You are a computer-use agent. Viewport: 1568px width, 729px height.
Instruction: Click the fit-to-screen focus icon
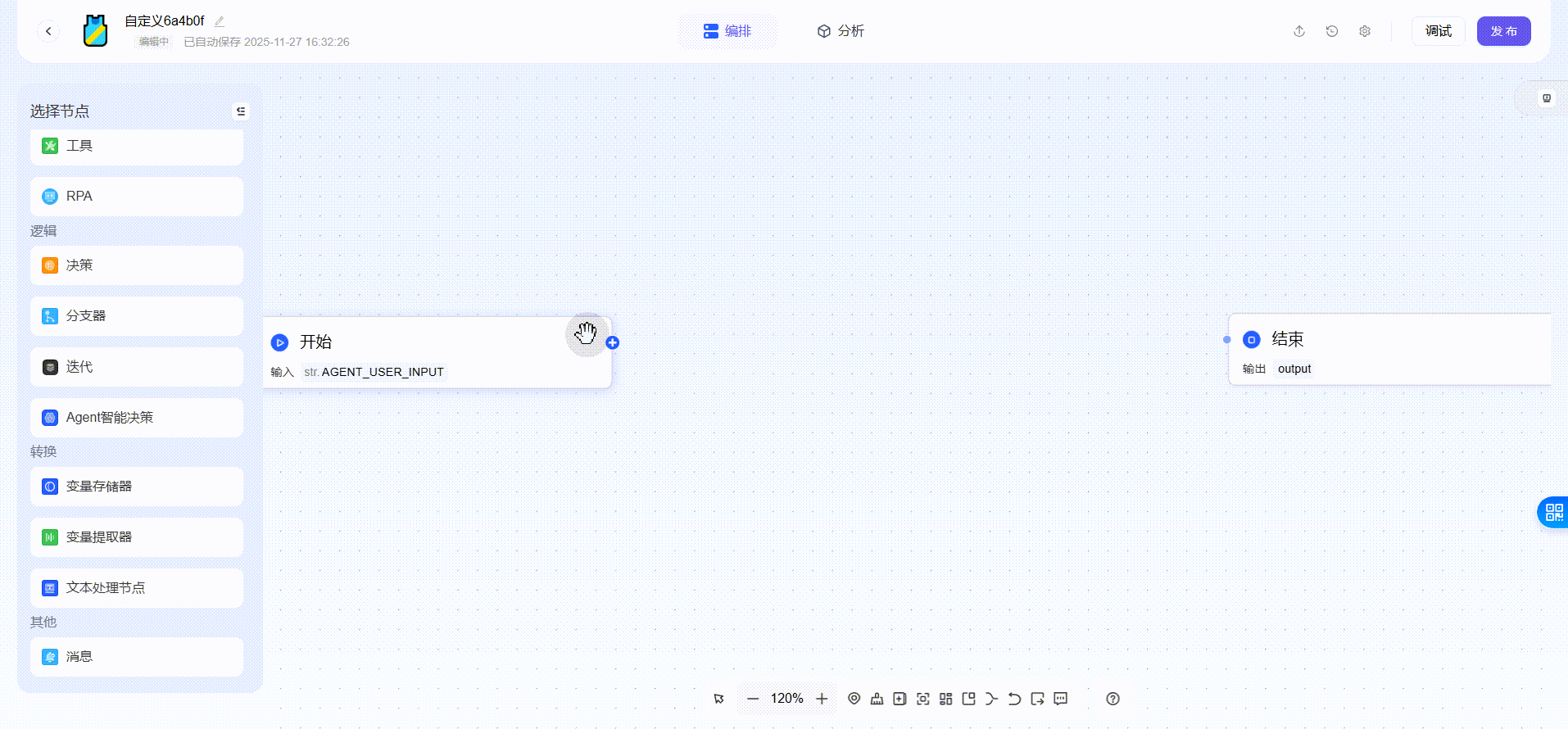pyautogui.click(x=922, y=699)
